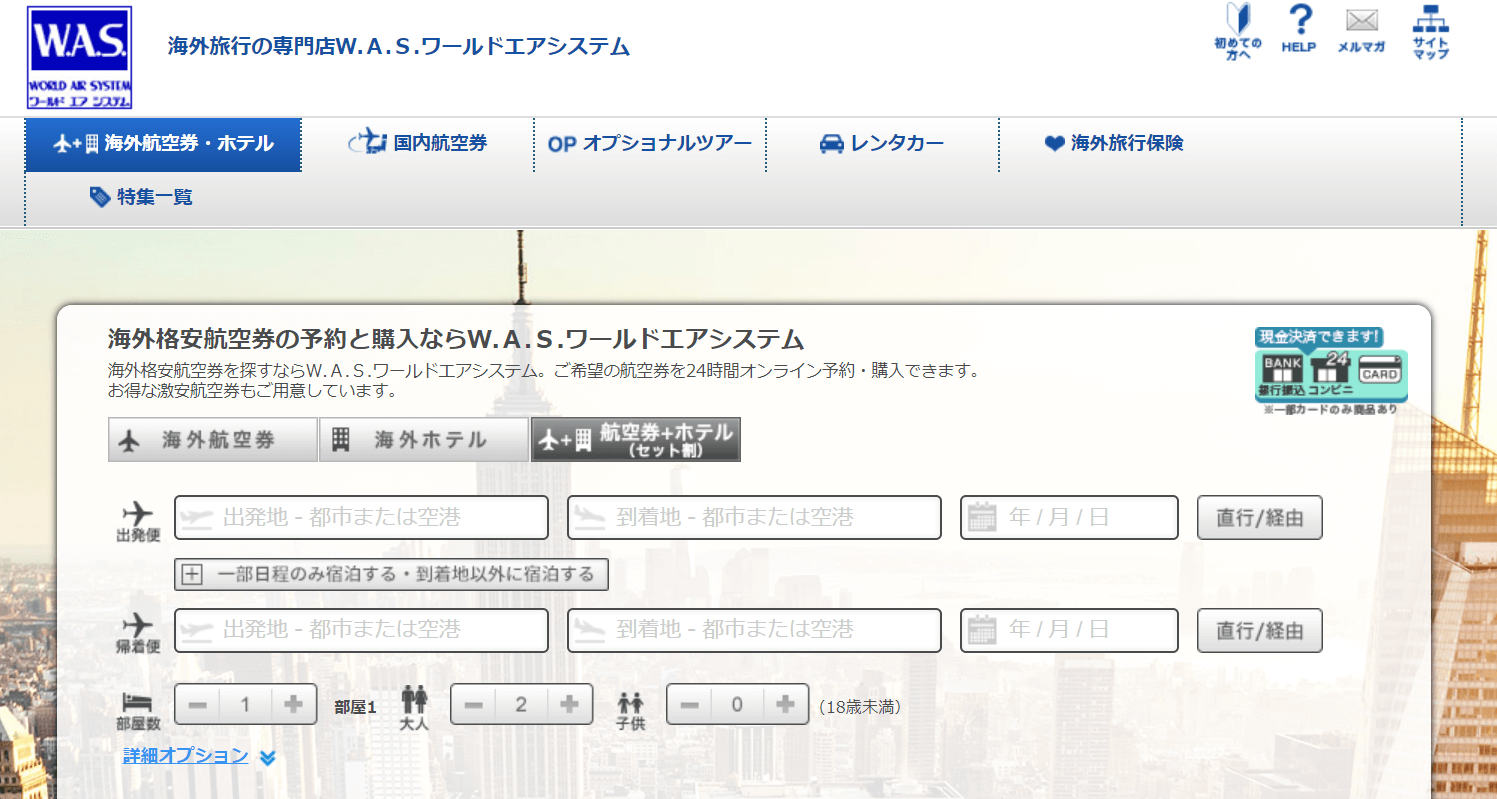Click 直行/経由 button for 帰着便
Viewport: 1497px width, 799px height.
pos(1260,631)
